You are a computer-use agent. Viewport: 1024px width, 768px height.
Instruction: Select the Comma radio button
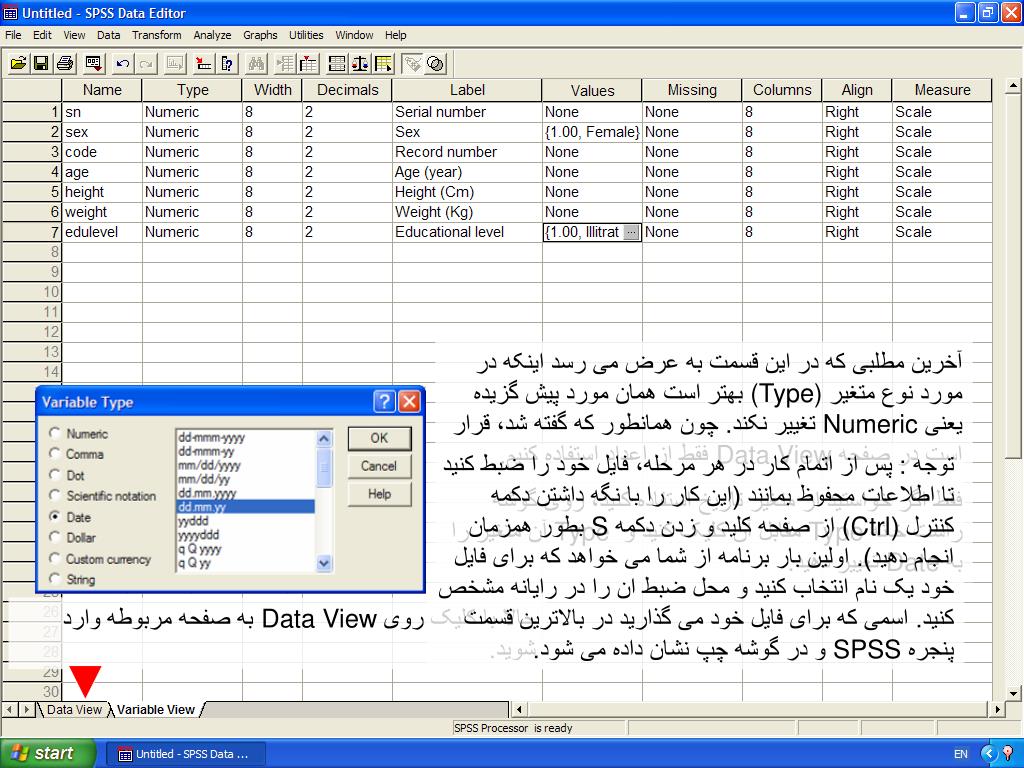(55, 453)
